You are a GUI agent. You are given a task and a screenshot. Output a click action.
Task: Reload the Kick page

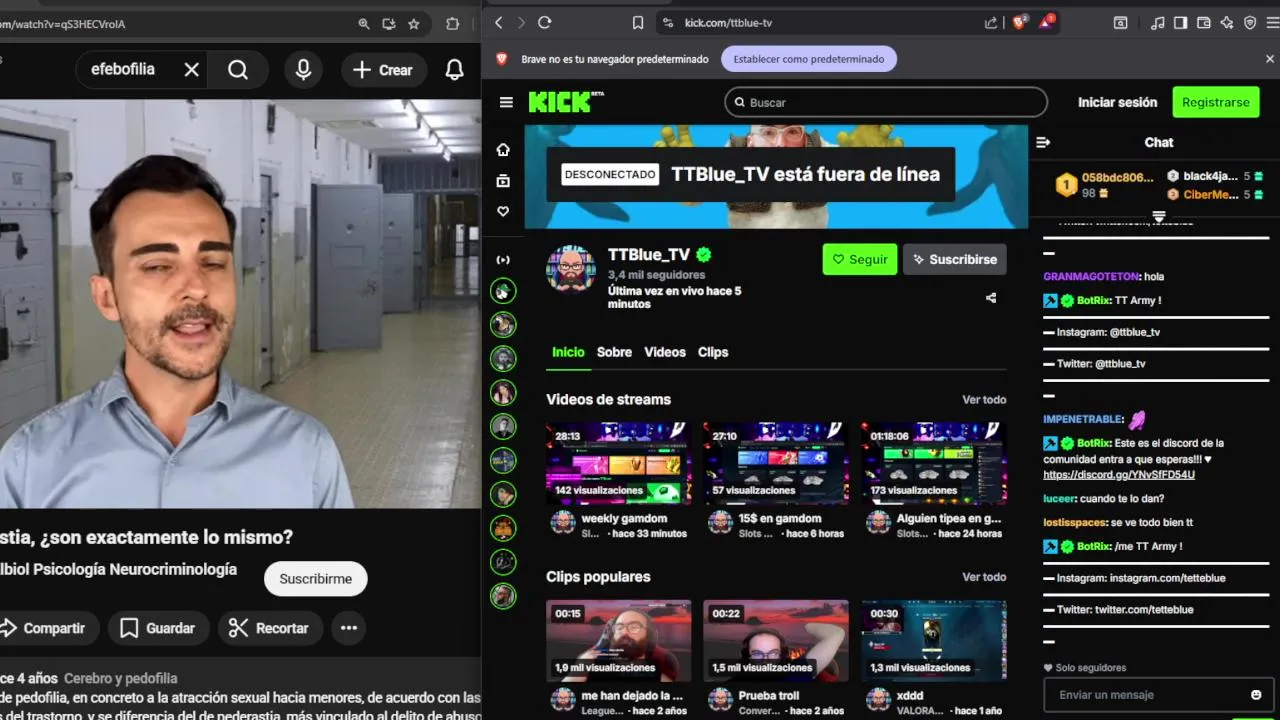(544, 22)
